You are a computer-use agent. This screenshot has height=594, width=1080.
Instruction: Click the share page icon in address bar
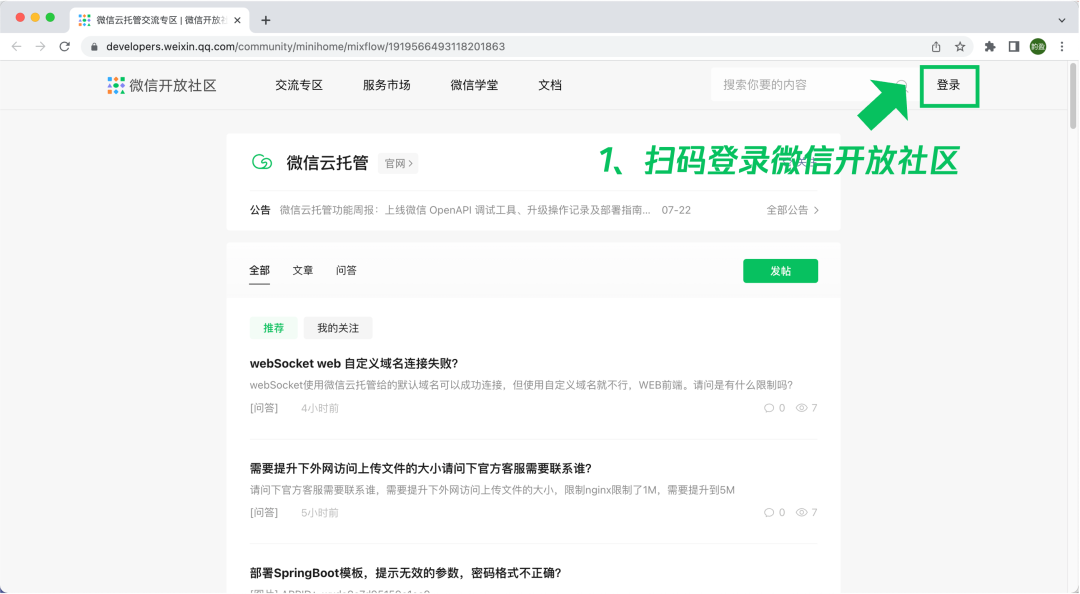936,47
